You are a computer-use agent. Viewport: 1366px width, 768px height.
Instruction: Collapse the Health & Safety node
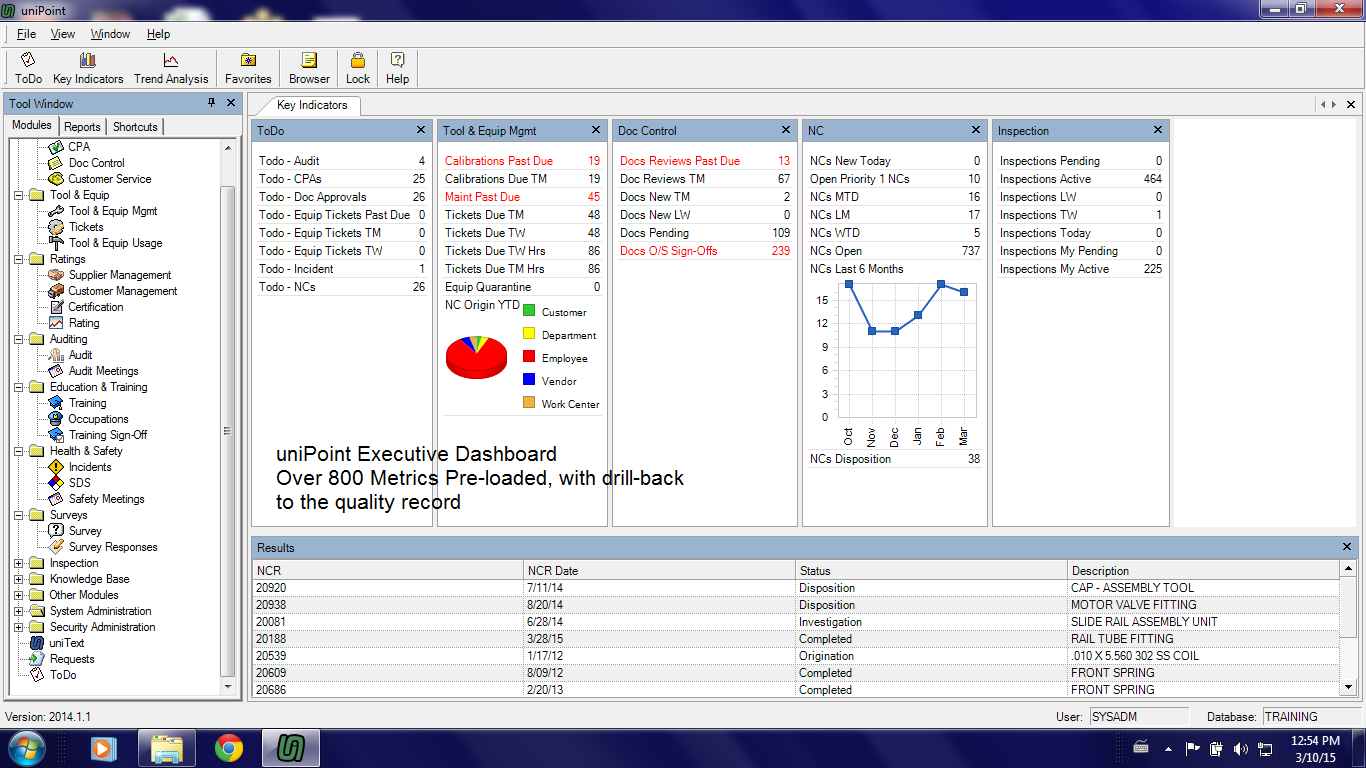tap(19, 451)
